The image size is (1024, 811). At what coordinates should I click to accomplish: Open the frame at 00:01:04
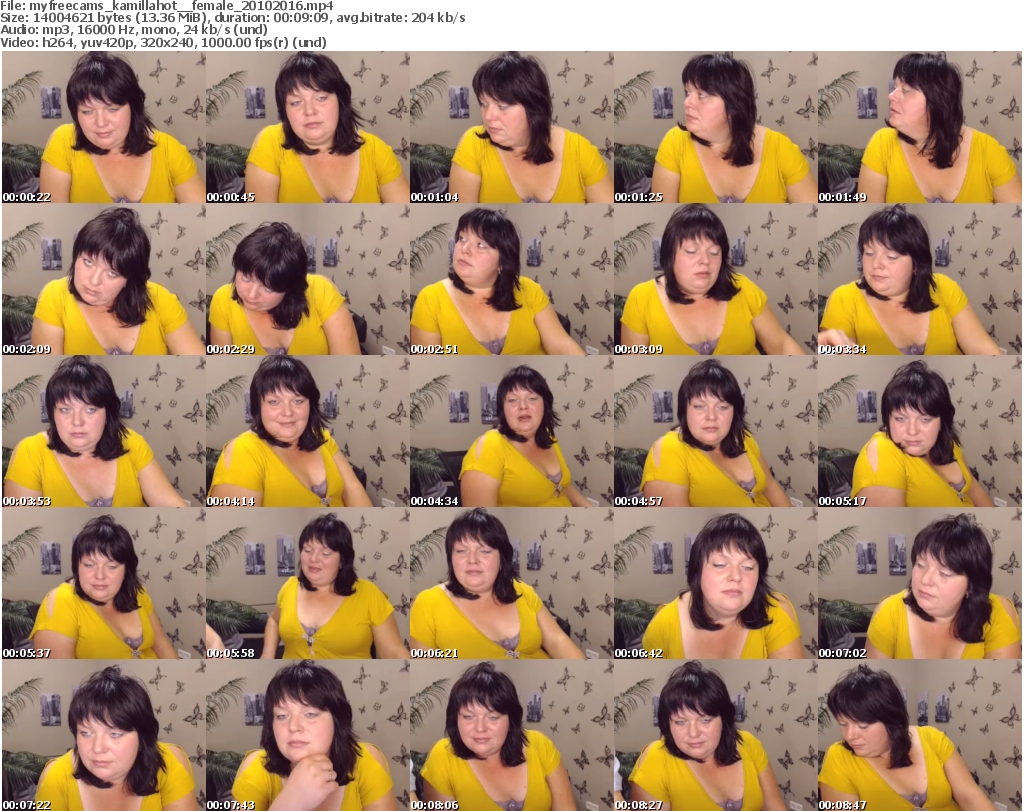pyautogui.click(x=511, y=127)
